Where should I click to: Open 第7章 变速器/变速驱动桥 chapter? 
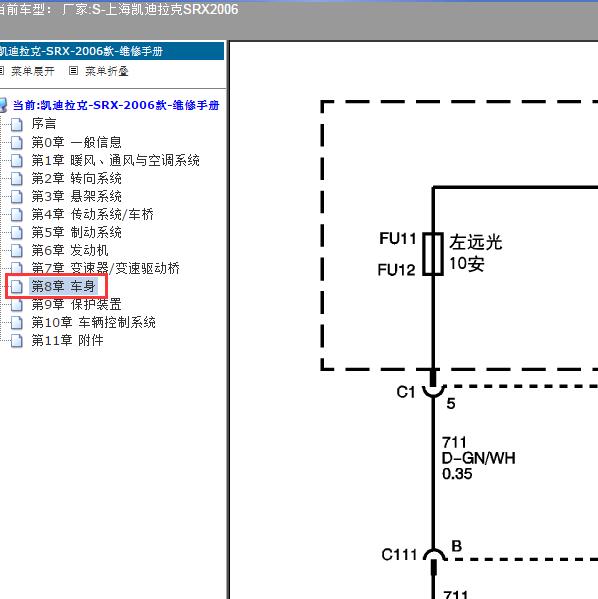tap(105, 268)
